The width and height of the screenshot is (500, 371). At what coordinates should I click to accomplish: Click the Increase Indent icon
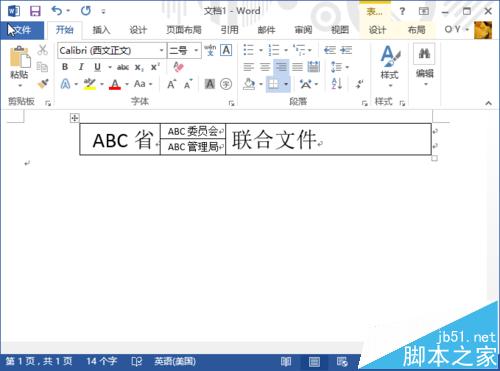(346, 50)
